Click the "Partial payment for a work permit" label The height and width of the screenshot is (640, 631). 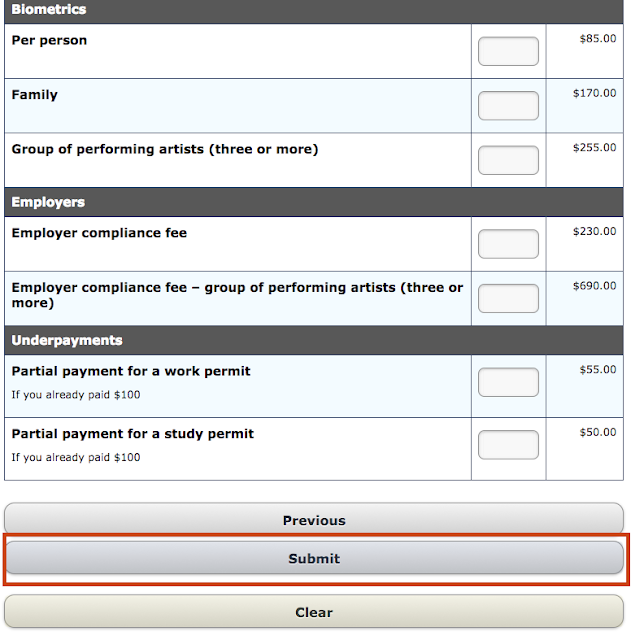pos(131,371)
